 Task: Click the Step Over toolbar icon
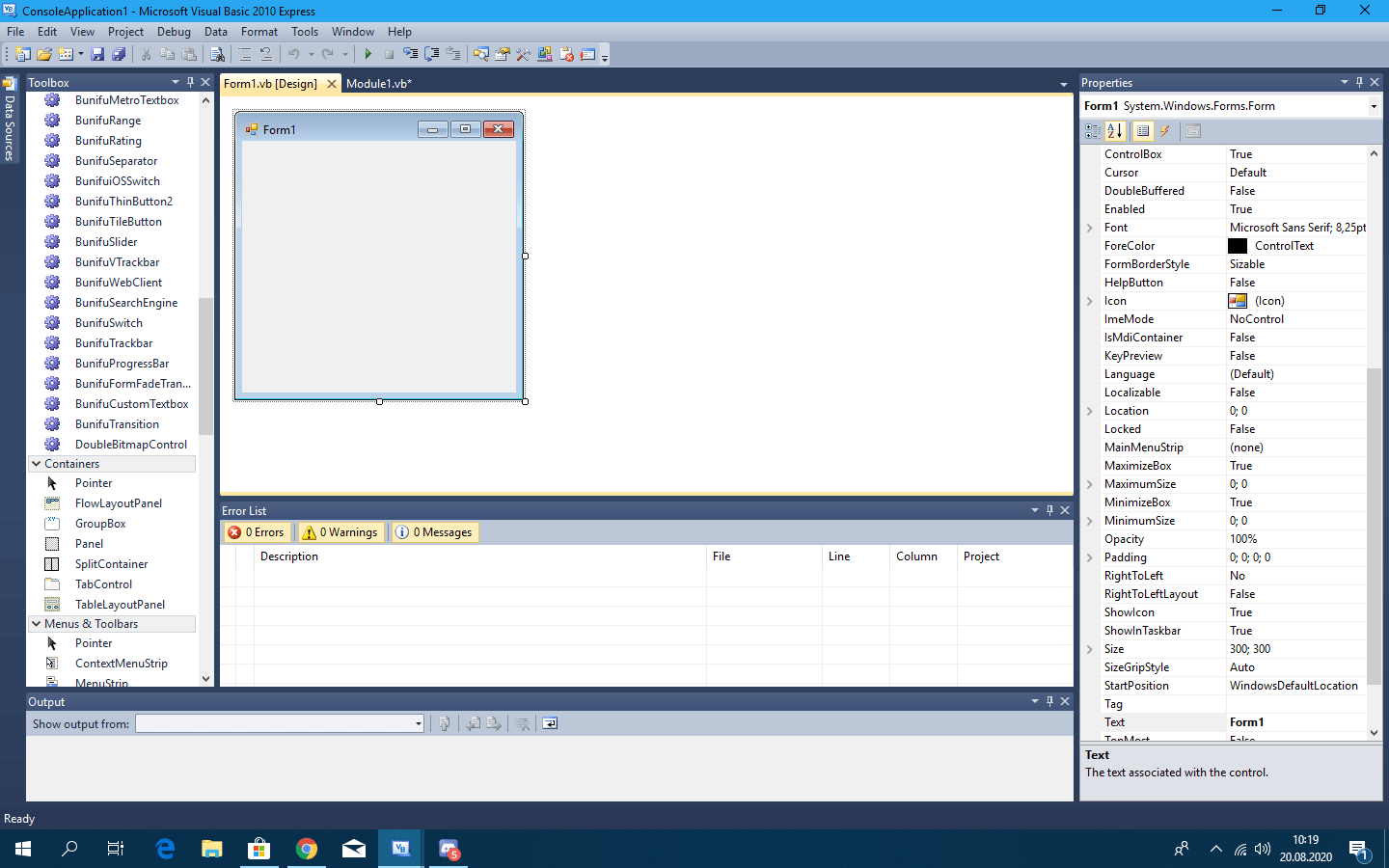pos(432,55)
